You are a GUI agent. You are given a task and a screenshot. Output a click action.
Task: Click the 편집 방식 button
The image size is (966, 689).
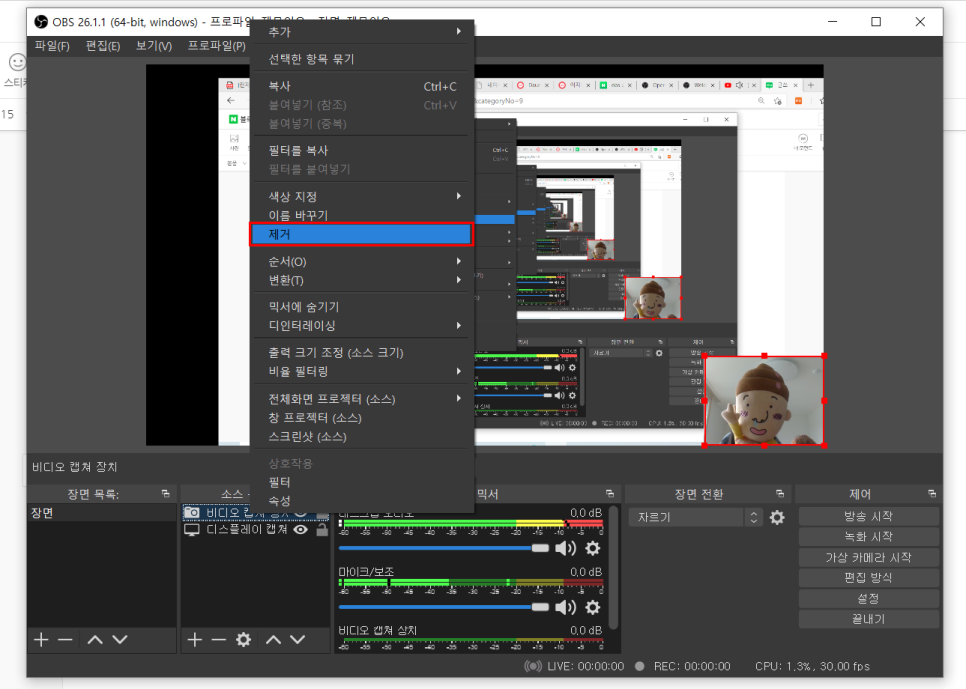point(869,578)
